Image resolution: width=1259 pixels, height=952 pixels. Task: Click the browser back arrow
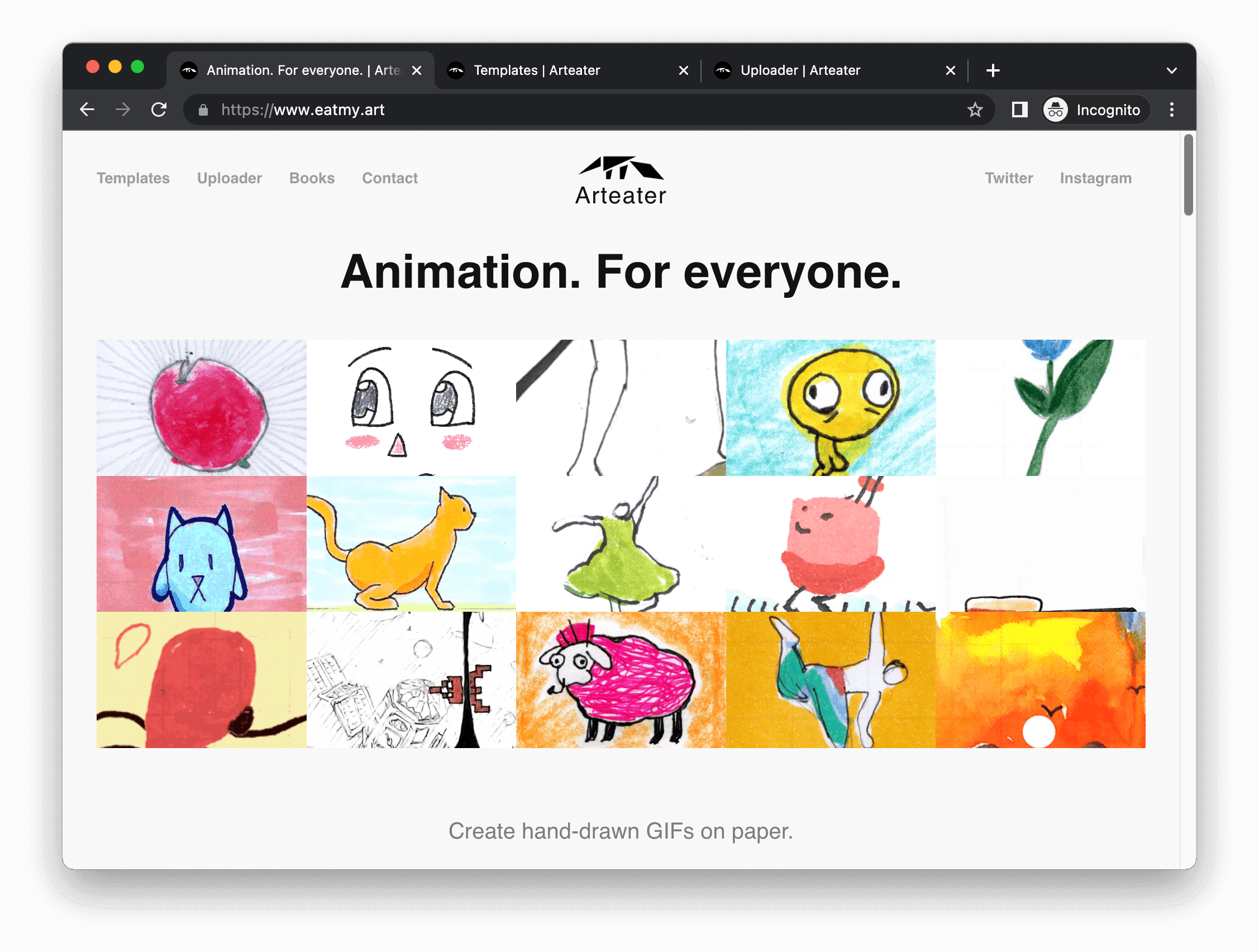[x=87, y=110]
